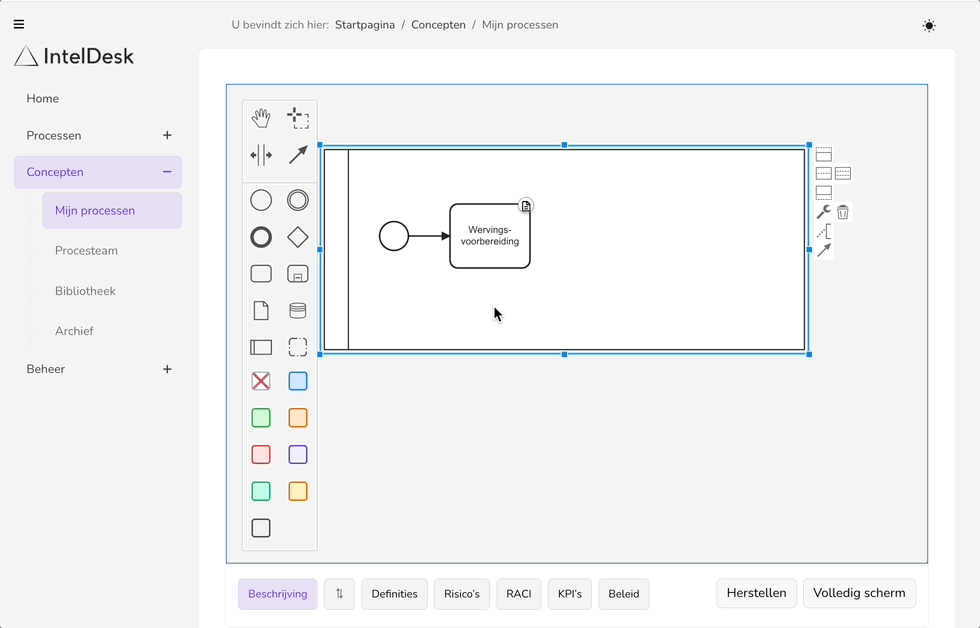This screenshot has height=628, width=980.
Task: Activate the hand tool in the palette
Action: 261,119
